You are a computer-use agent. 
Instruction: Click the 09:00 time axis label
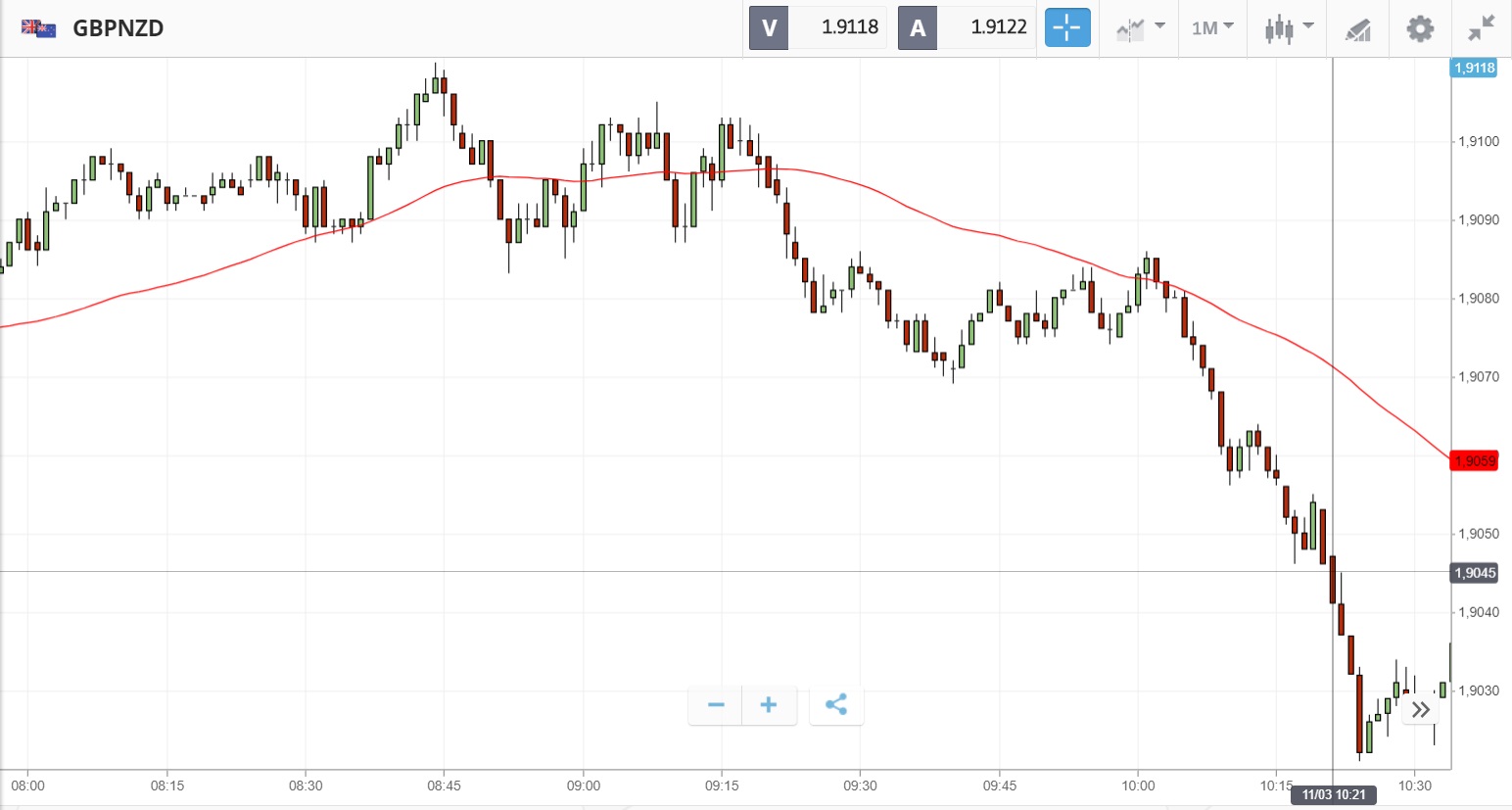pos(583,786)
